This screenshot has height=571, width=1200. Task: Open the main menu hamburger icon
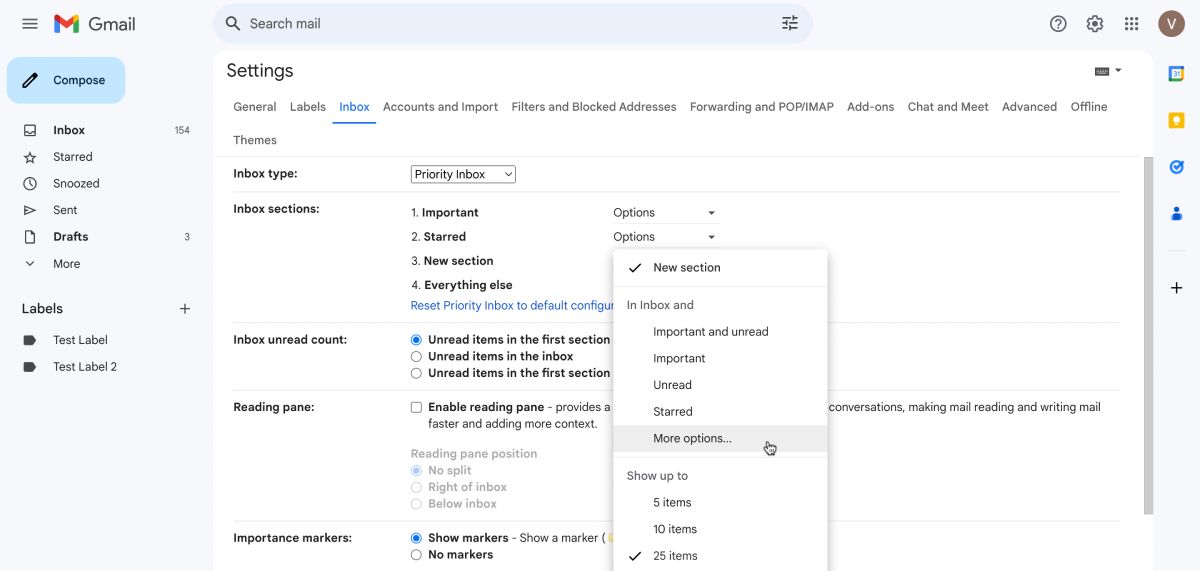(30, 24)
